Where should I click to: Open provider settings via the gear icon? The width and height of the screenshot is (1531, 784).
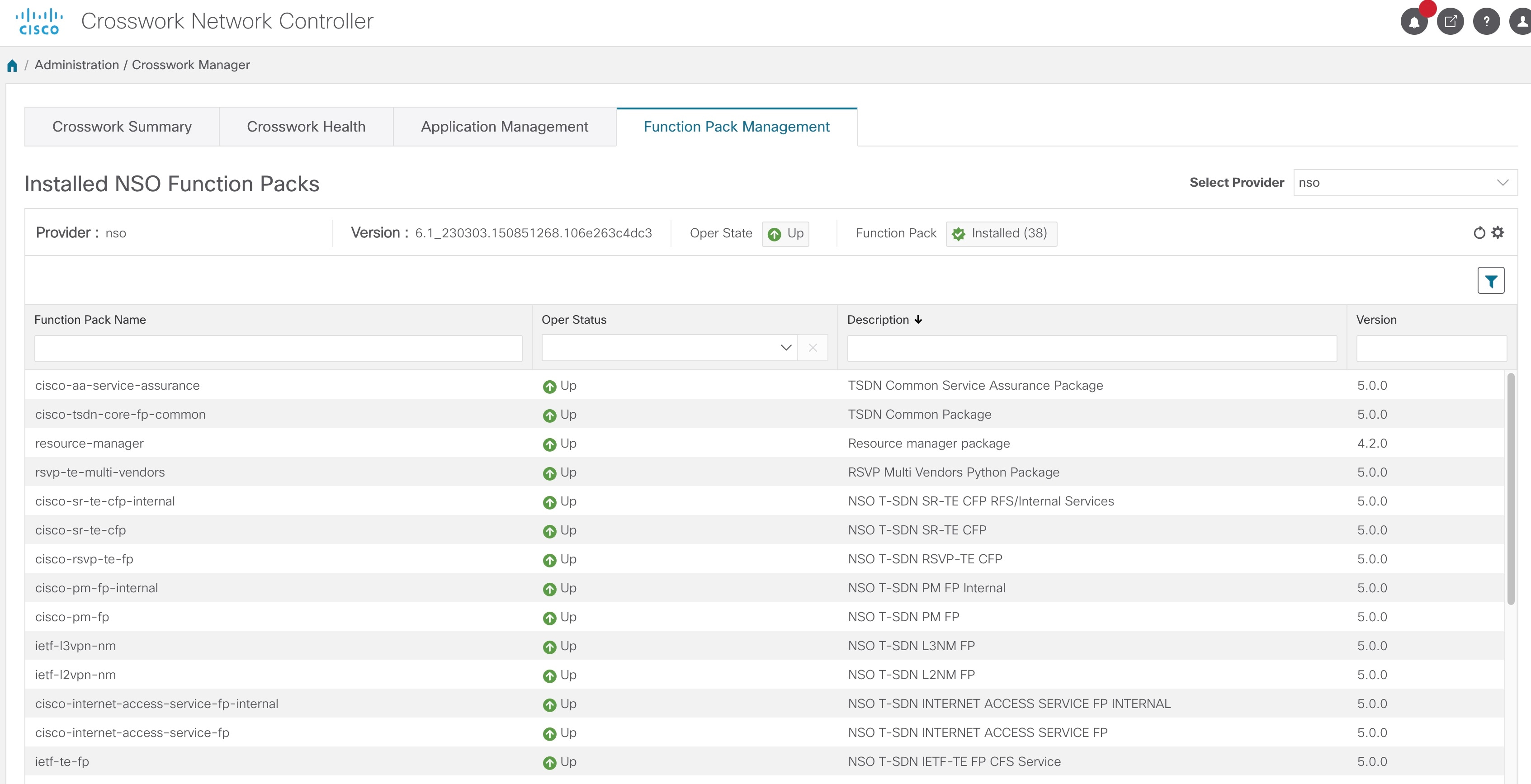coord(1498,233)
